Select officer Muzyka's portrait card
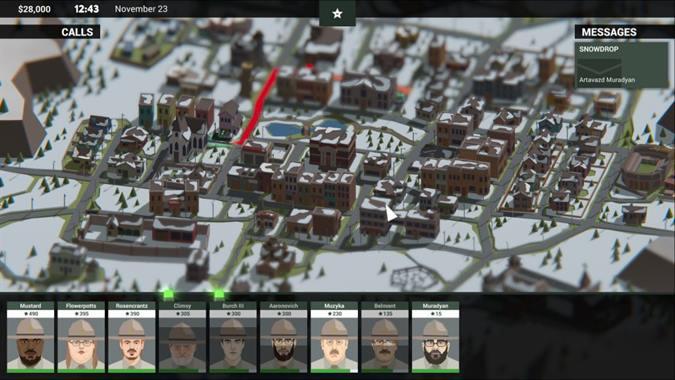675x380 pixels. click(x=334, y=337)
